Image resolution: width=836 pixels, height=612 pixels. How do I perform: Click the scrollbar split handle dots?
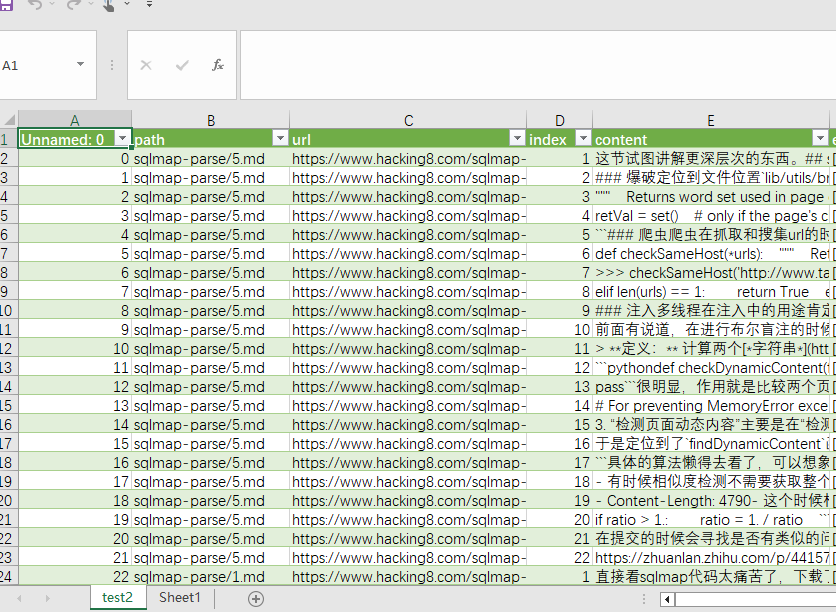click(x=643, y=599)
